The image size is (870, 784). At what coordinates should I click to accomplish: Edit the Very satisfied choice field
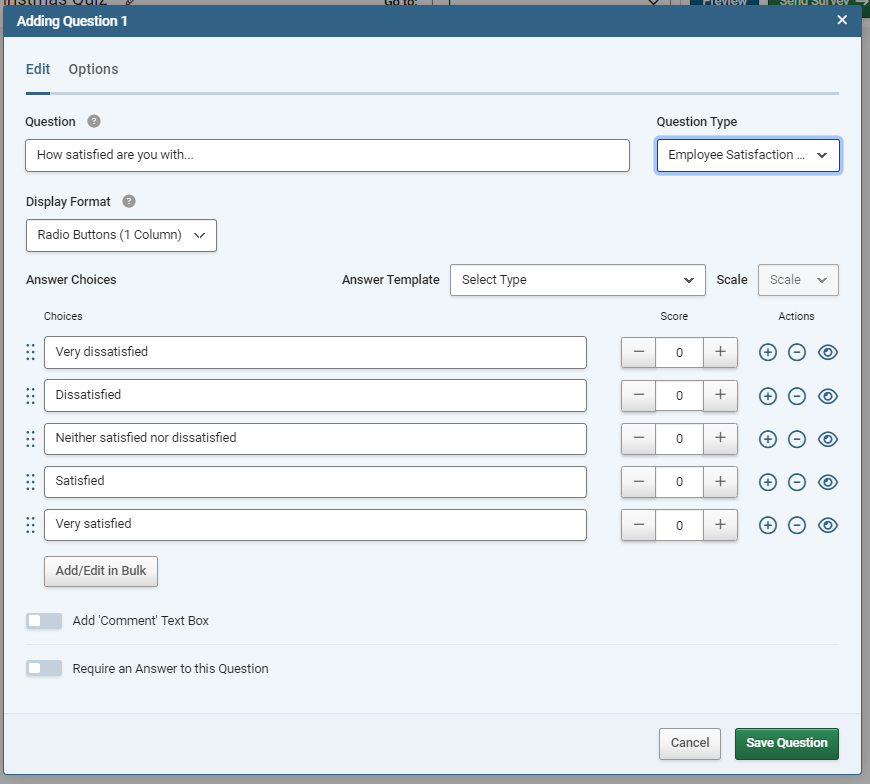(315, 525)
